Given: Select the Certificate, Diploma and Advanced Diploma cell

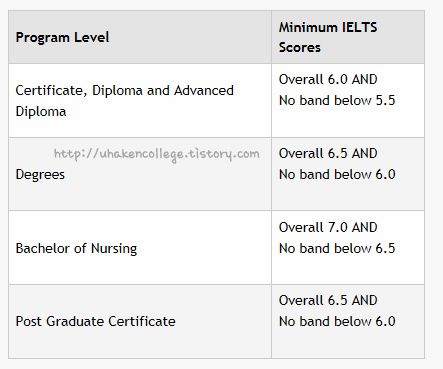Looking at the screenshot, I should [140, 100].
